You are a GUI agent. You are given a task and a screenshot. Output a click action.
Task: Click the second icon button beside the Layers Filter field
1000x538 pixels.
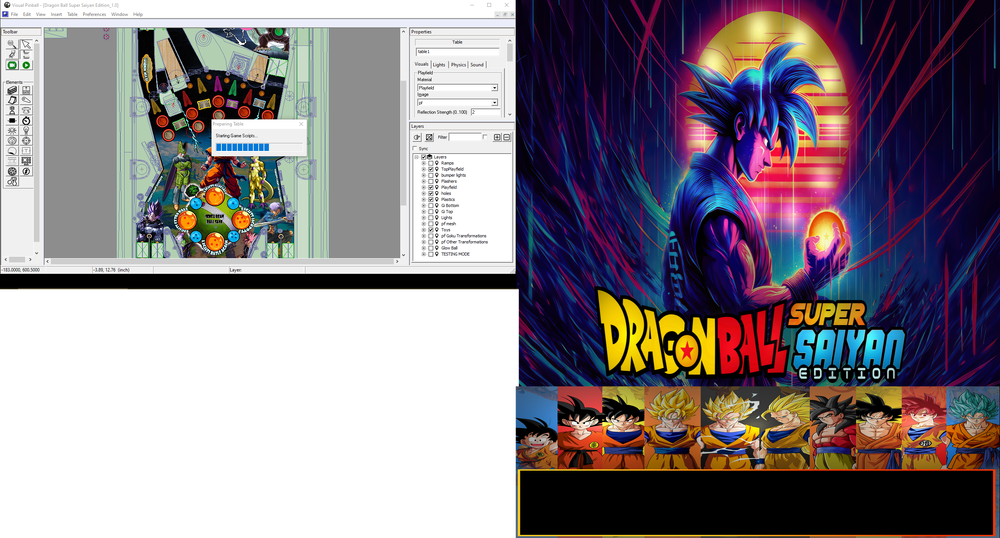click(429, 137)
